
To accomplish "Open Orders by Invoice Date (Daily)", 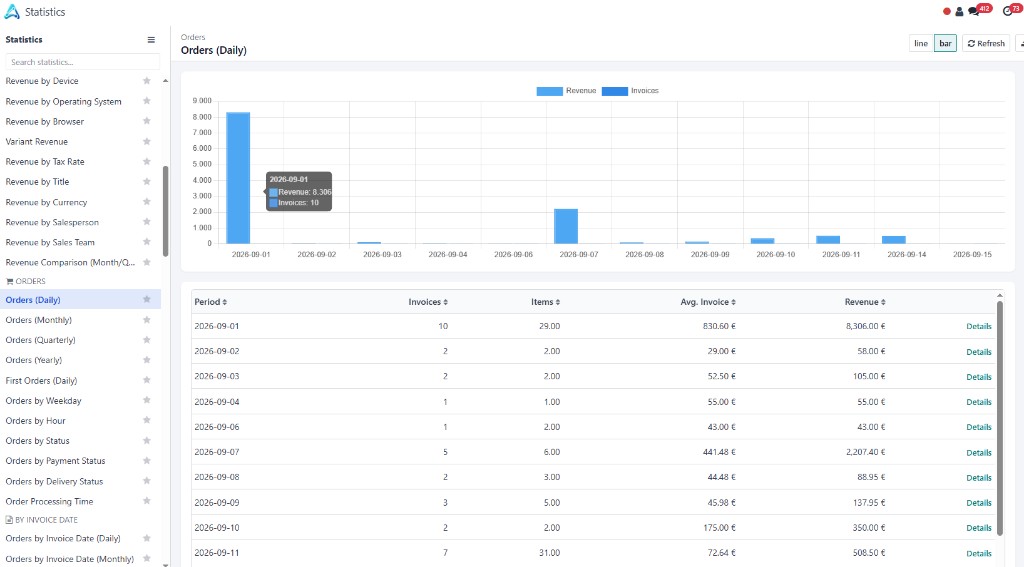I will tap(63, 539).
